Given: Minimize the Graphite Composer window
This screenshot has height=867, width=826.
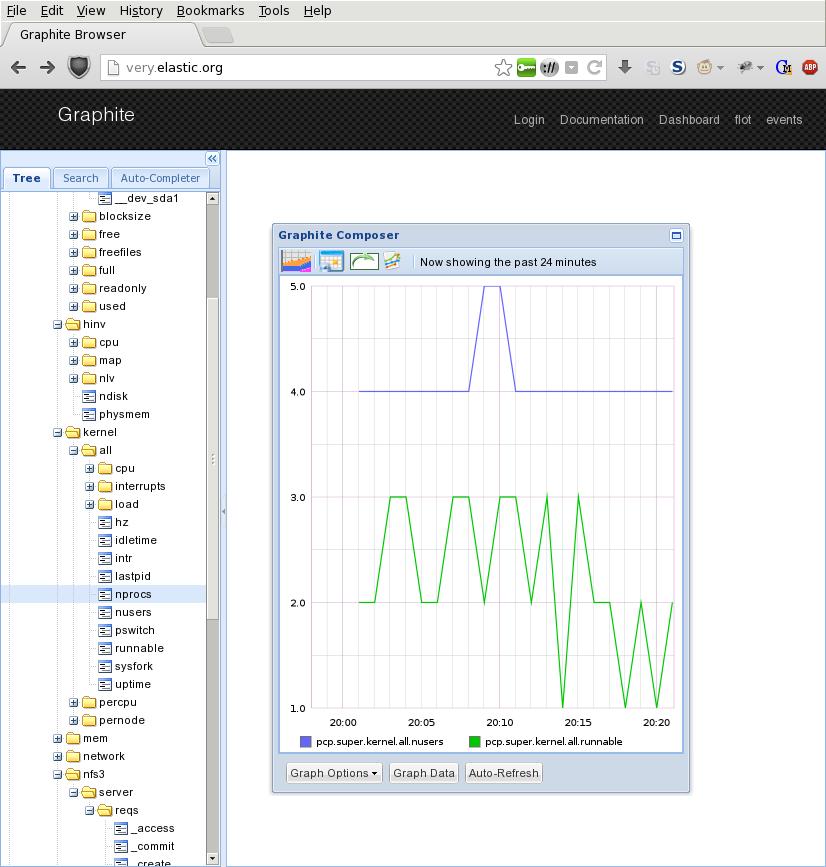Looking at the screenshot, I should coord(676,236).
